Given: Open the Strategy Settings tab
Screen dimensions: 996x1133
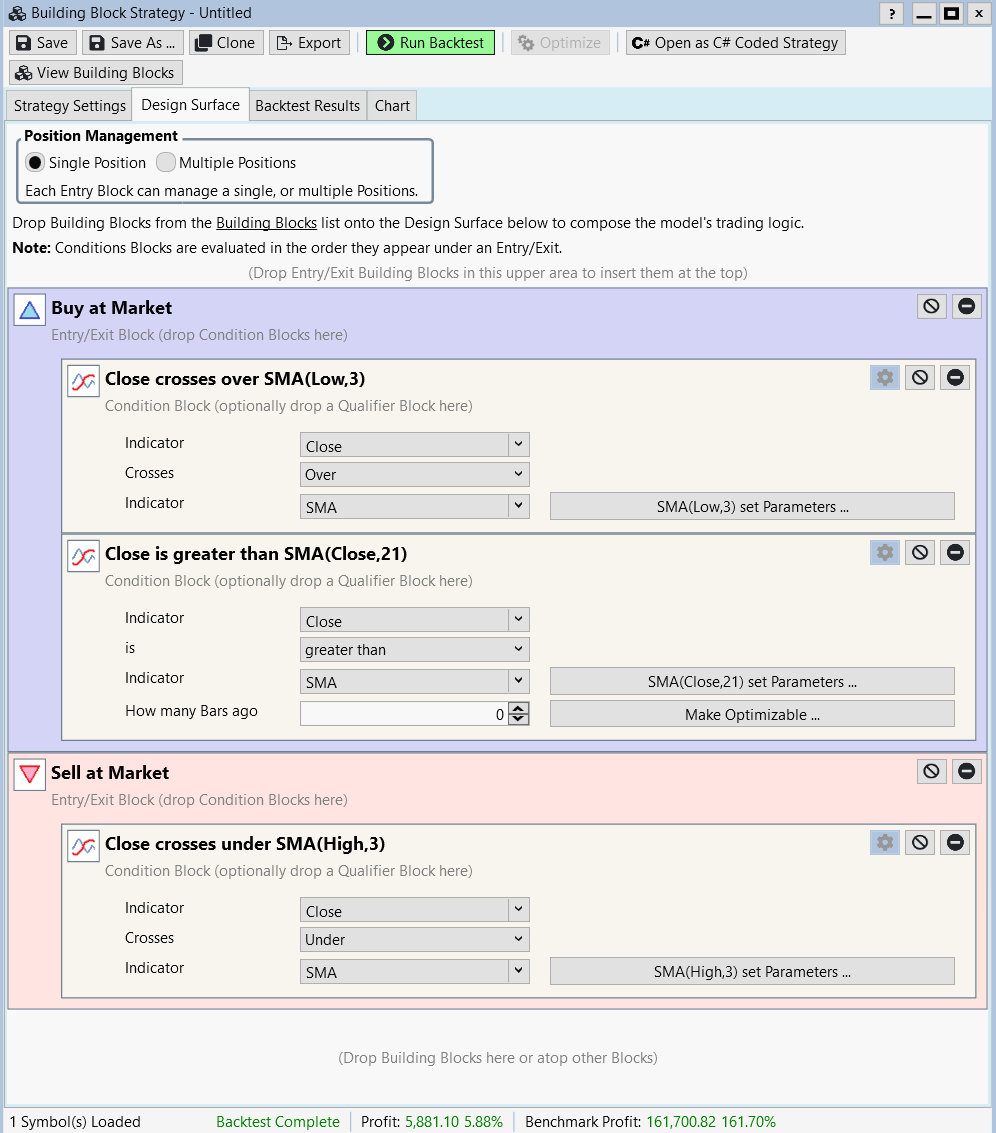Looking at the screenshot, I should click(x=70, y=106).
